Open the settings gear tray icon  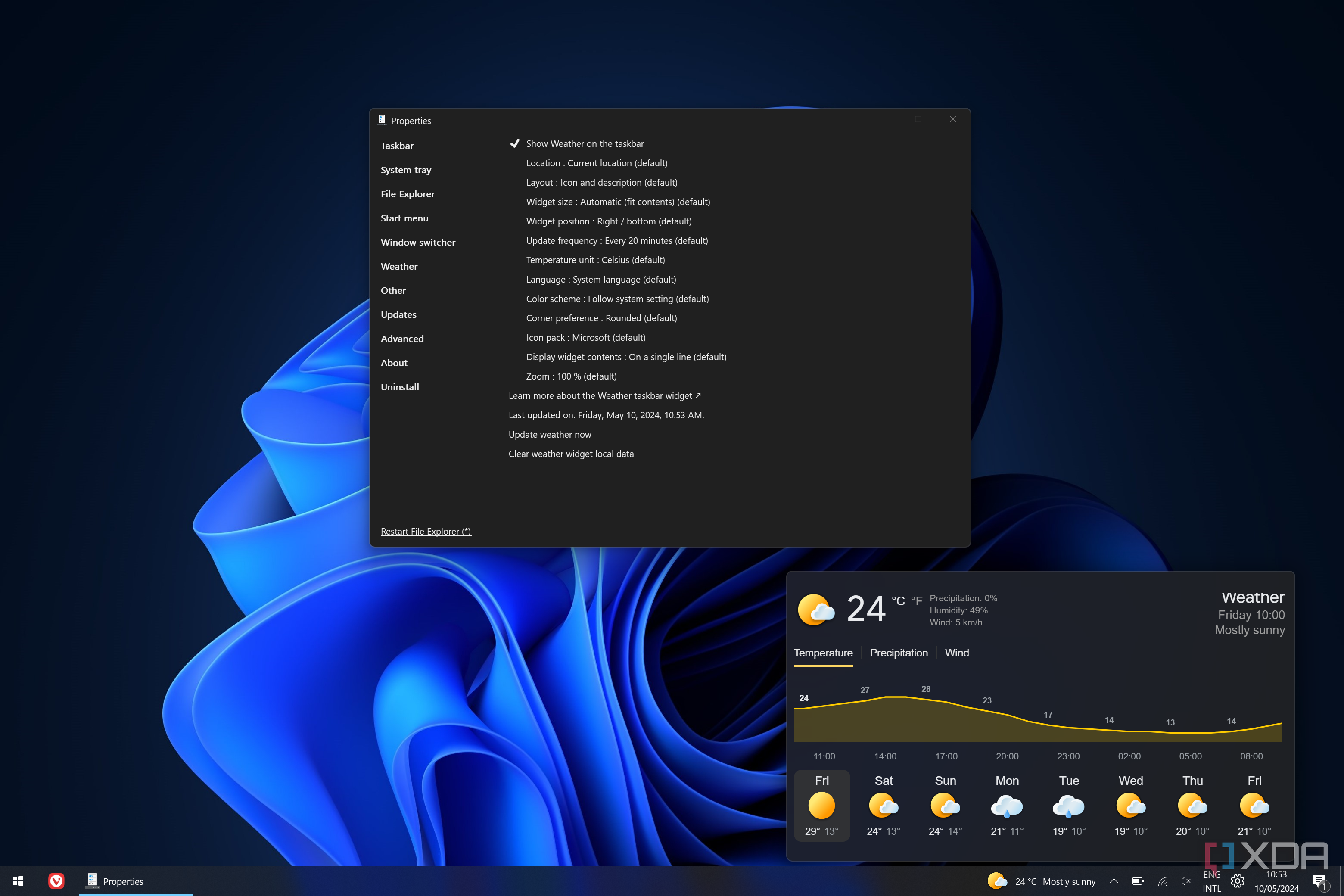[x=1238, y=881]
